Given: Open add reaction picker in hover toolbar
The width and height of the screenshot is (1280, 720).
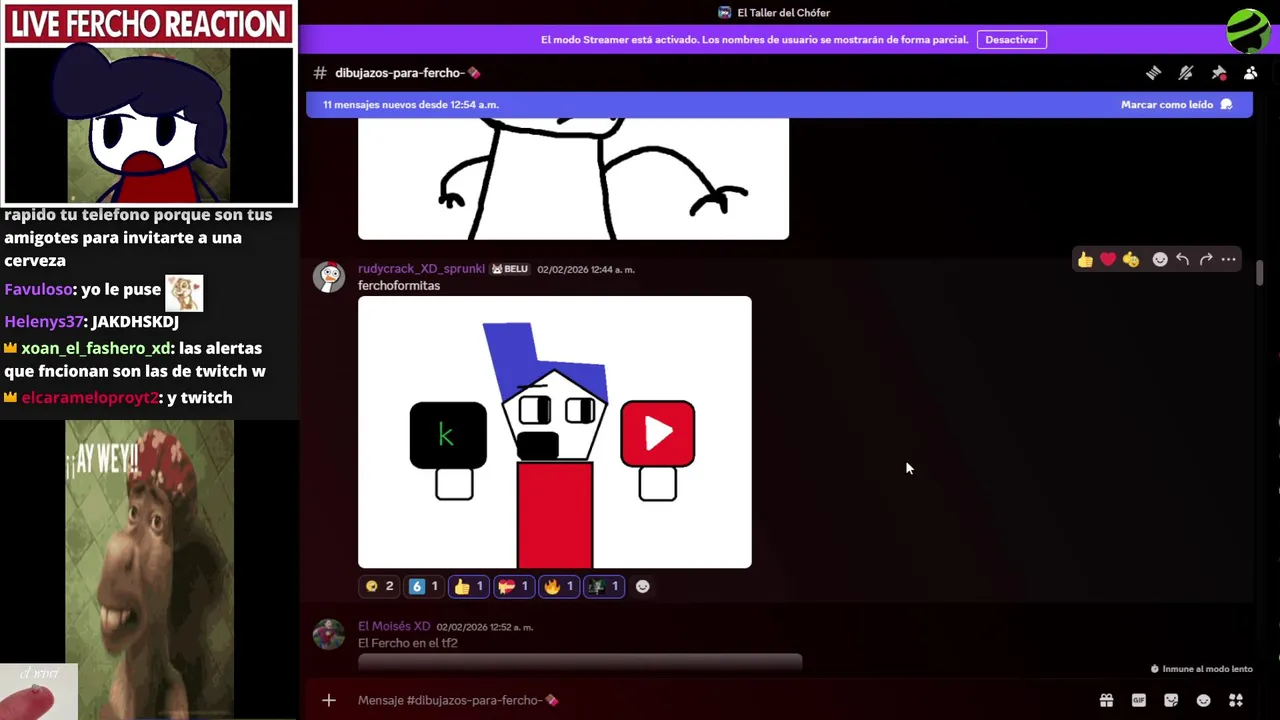Looking at the screenshot, I should pos(1160,260).
